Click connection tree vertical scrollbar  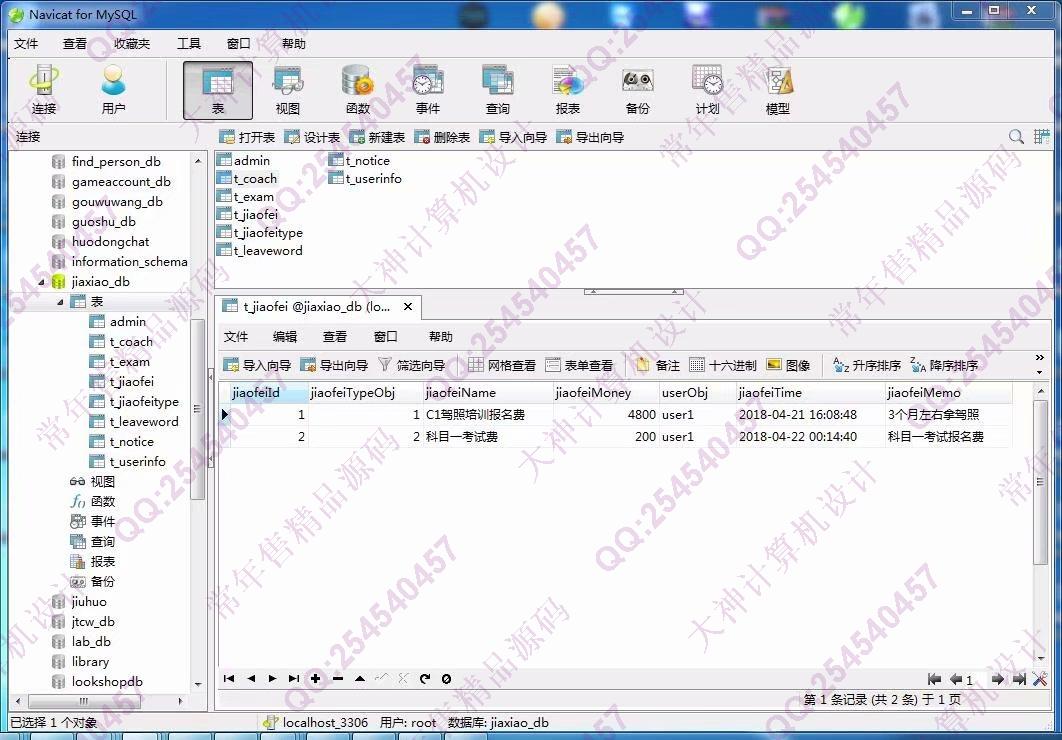point(198,408)
